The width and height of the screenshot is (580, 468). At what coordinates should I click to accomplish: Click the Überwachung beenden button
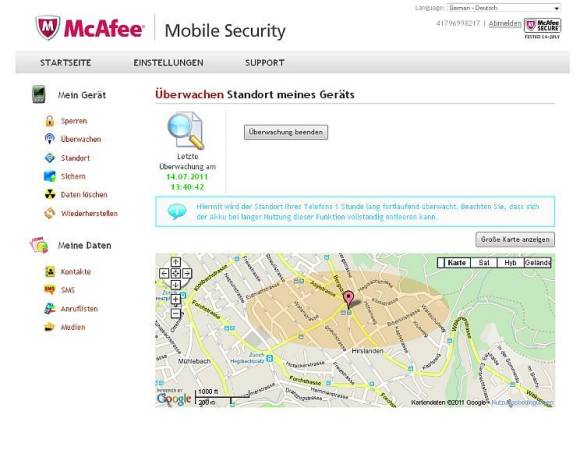click(x=286, y=132)
